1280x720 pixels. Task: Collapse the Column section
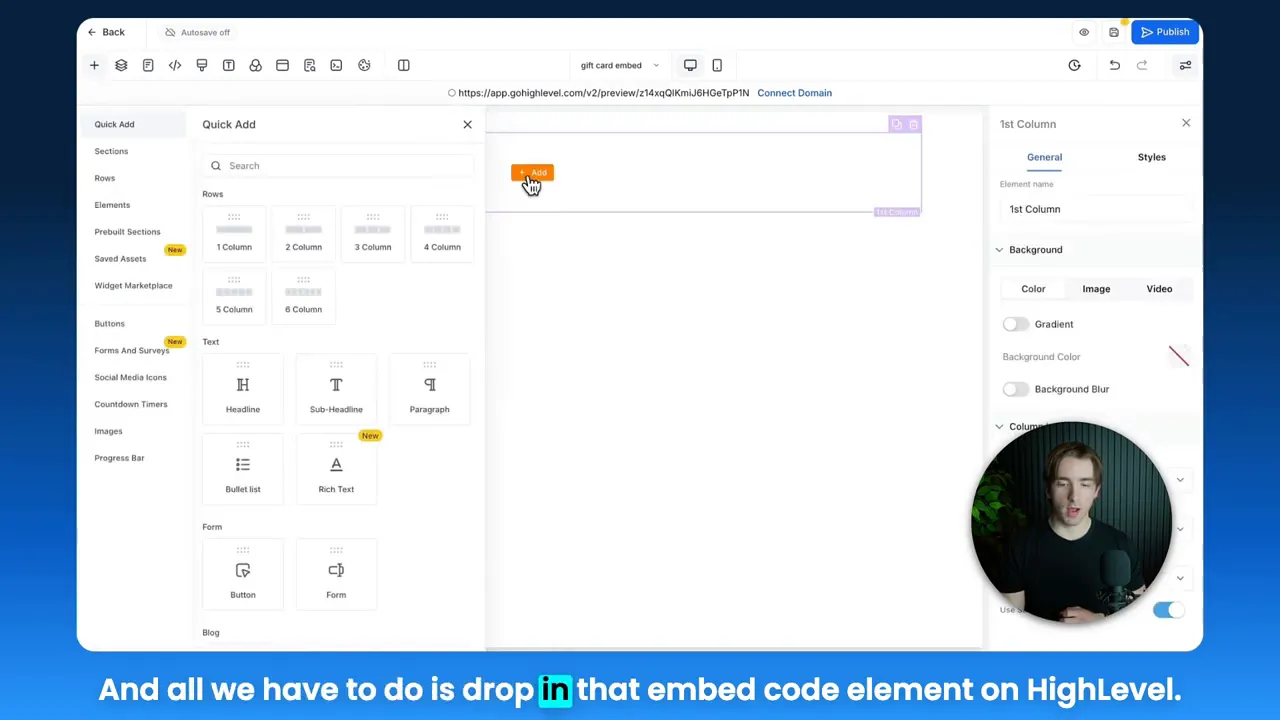pos(999,426)
